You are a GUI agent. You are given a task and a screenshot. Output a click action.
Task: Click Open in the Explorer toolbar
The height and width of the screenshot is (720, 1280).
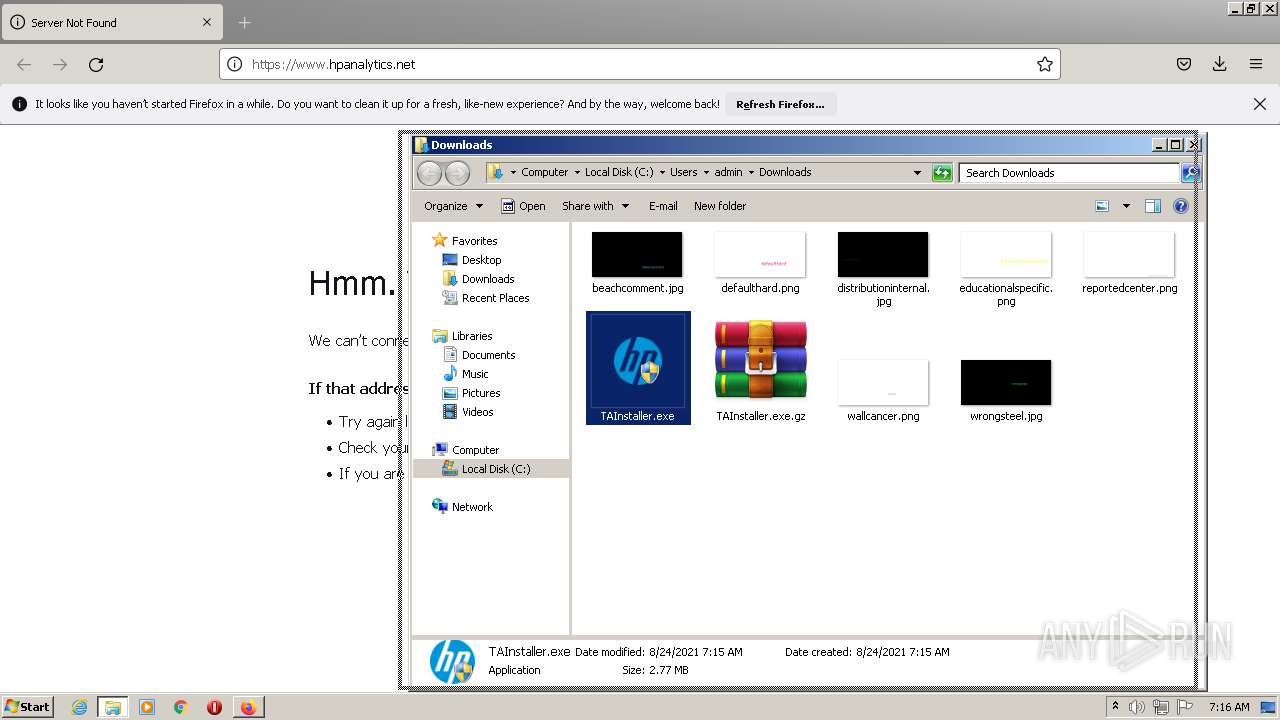[x=523, y=206]
